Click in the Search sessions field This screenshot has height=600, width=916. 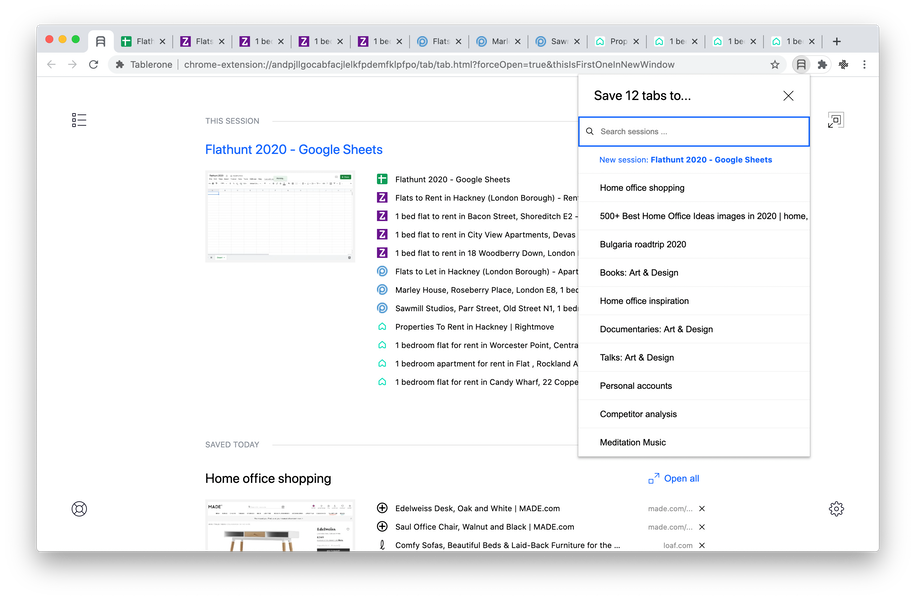click(700, 131)
